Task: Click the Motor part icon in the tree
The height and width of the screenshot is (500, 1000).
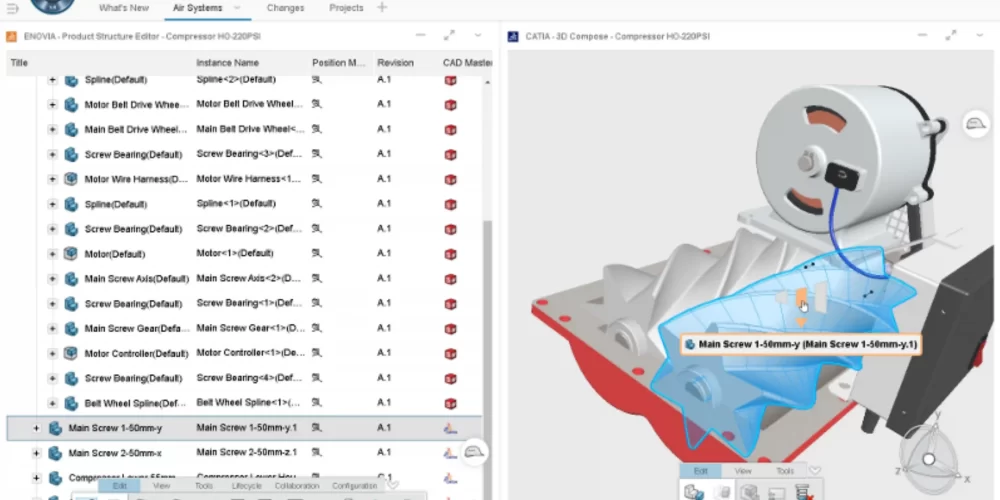Action: click(71, 254)
